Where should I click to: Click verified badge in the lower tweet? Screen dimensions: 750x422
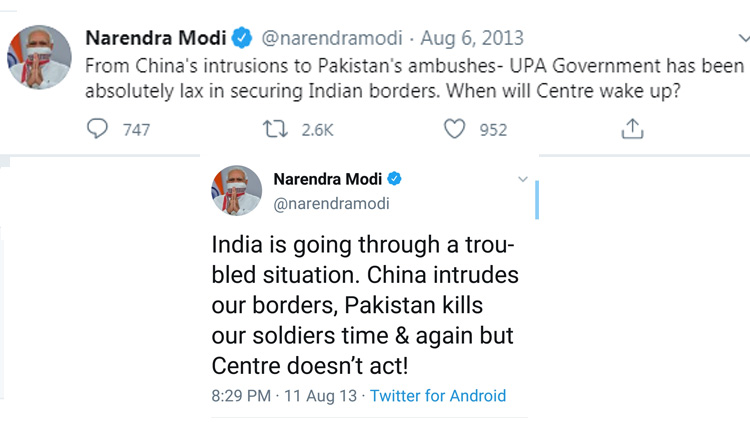(395, 179)
